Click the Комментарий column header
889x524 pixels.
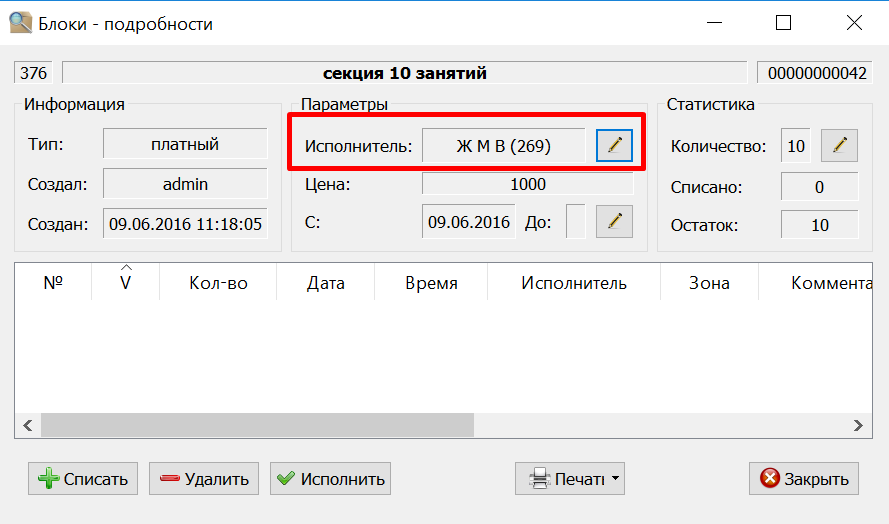[x=815, y=282]
